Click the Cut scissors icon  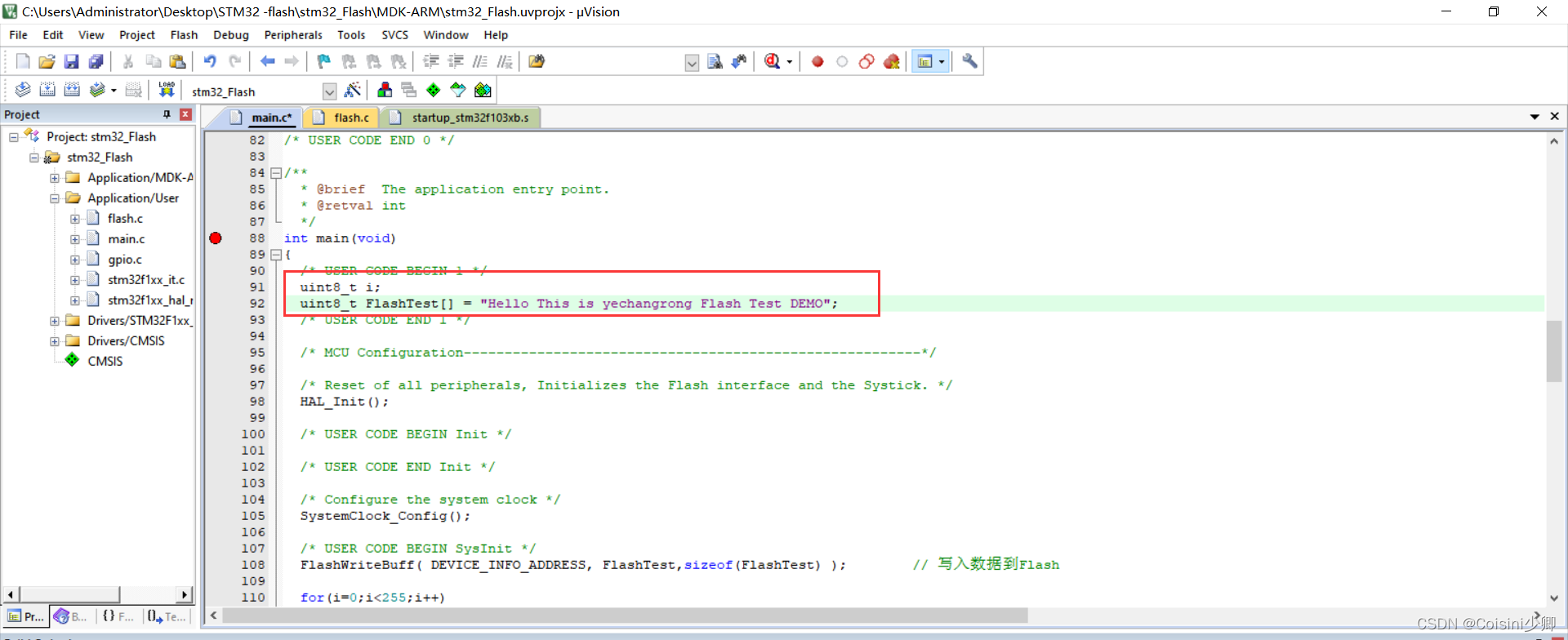[128, 61]
